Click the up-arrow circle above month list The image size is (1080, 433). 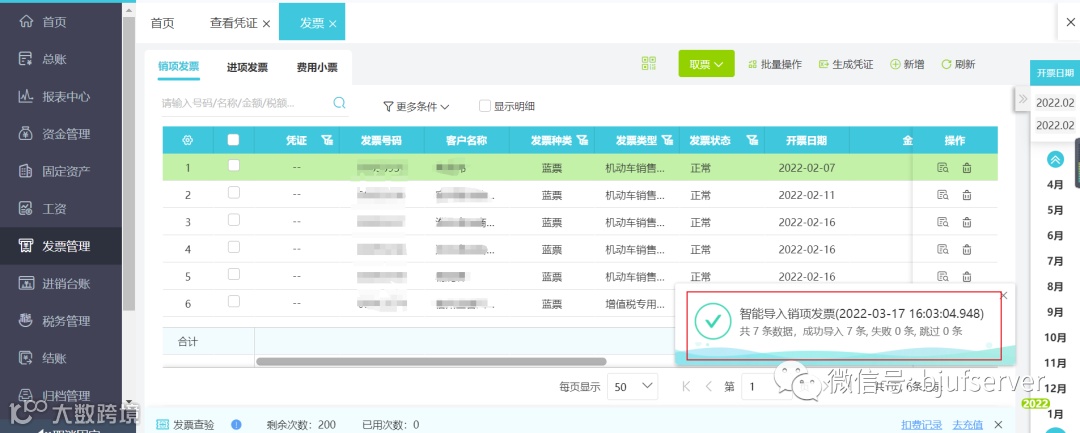pyautogui.click(x=1055, y=160)
